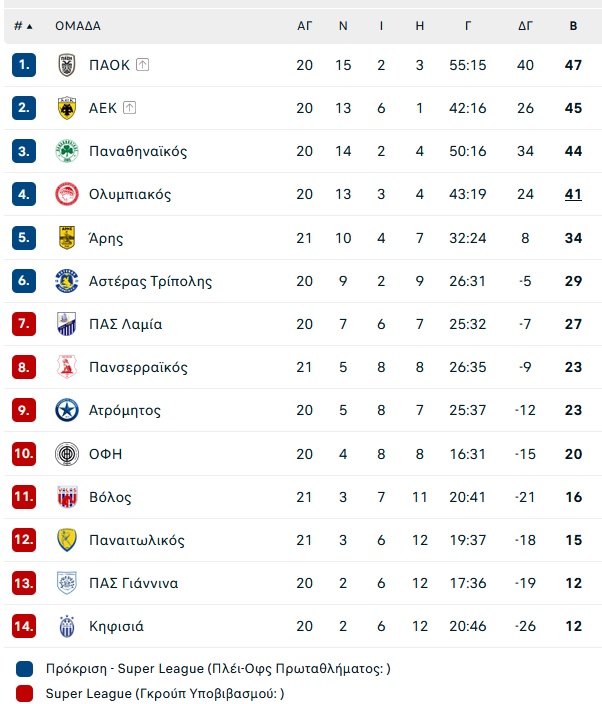Sort by the ΔΓ goal difference header
Viewport: 602px width, 704px height.
coord(525,26)
